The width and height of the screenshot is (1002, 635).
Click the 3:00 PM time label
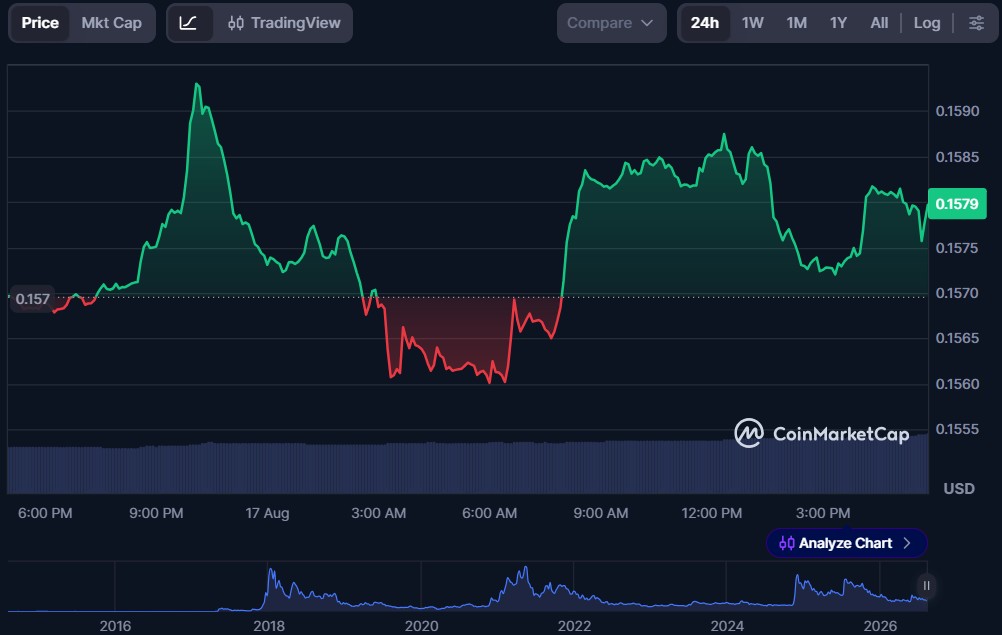[x=823, y=513]
